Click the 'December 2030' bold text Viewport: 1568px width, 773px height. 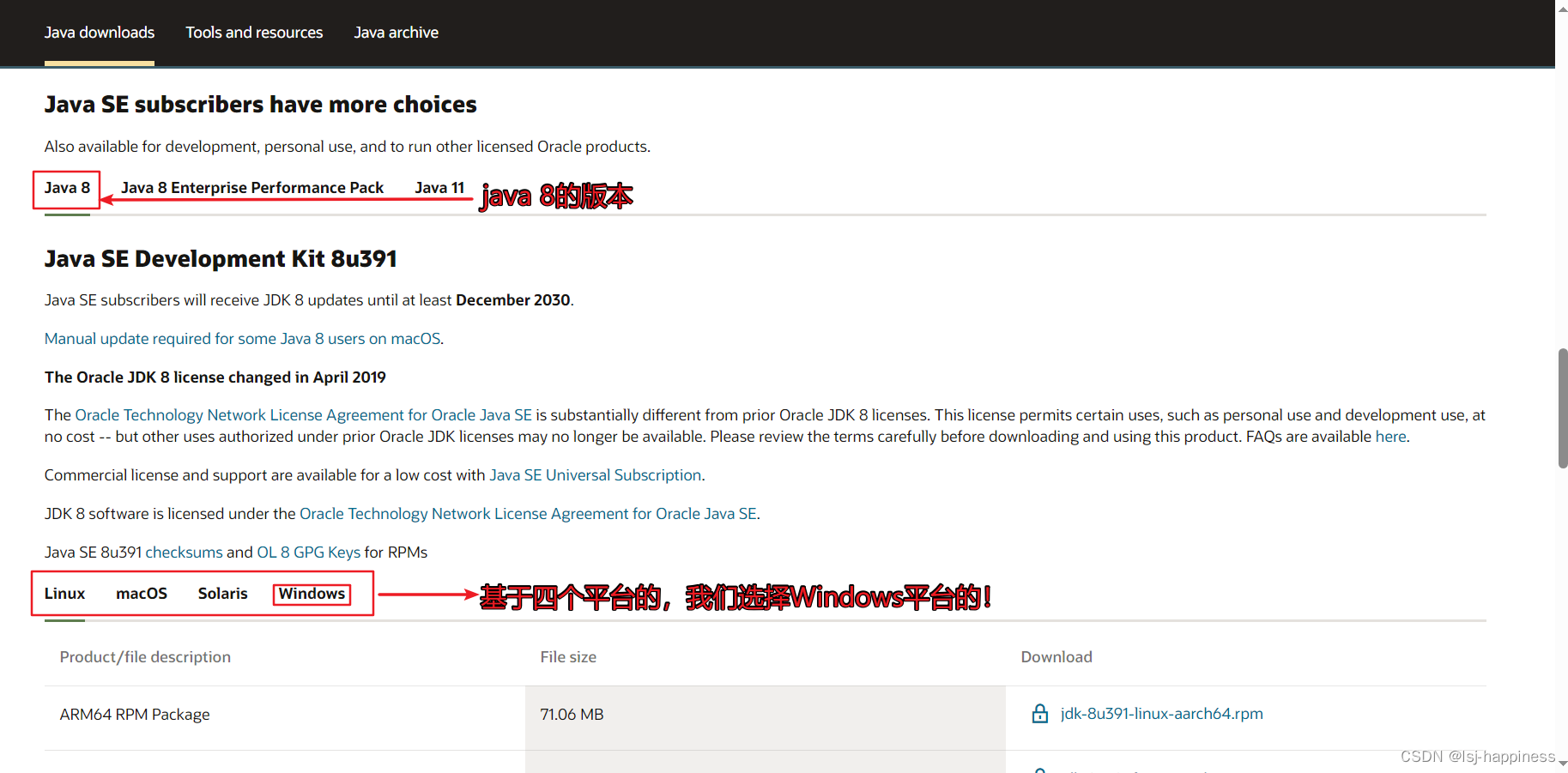(x=513, y=300)
